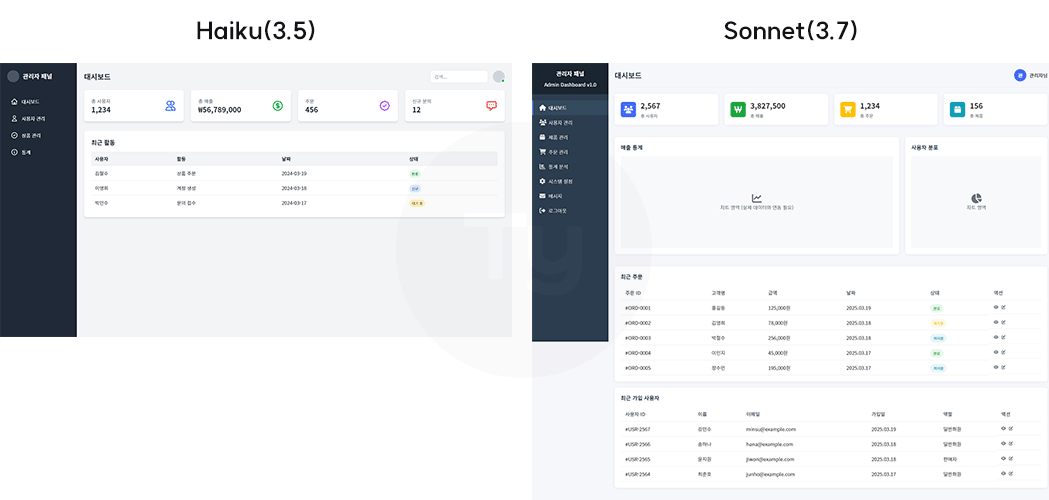View order #ORD-0001 using eye icon

point(996,307)
